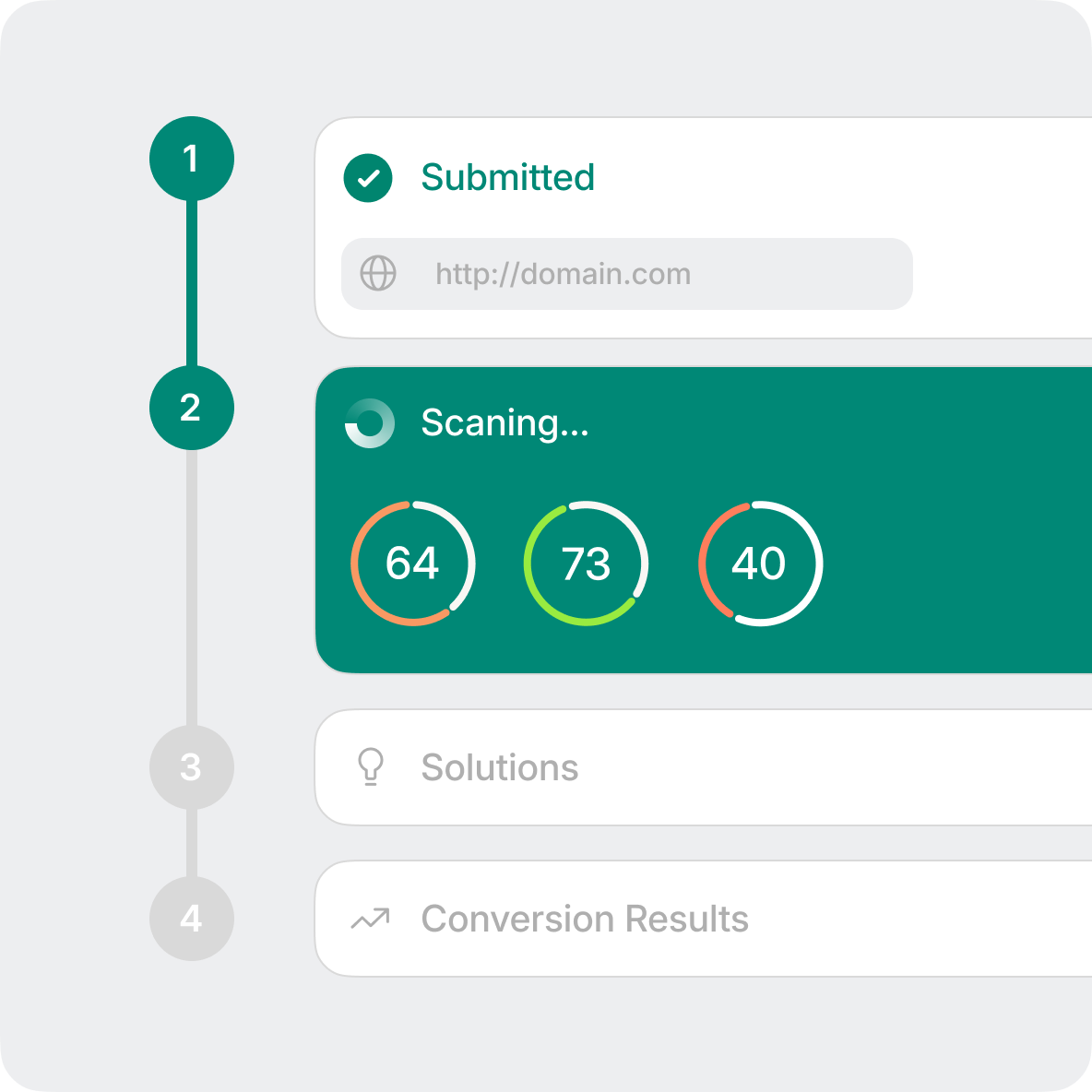
Task: Click the Scaning... status label
Action: pos(504,423)
